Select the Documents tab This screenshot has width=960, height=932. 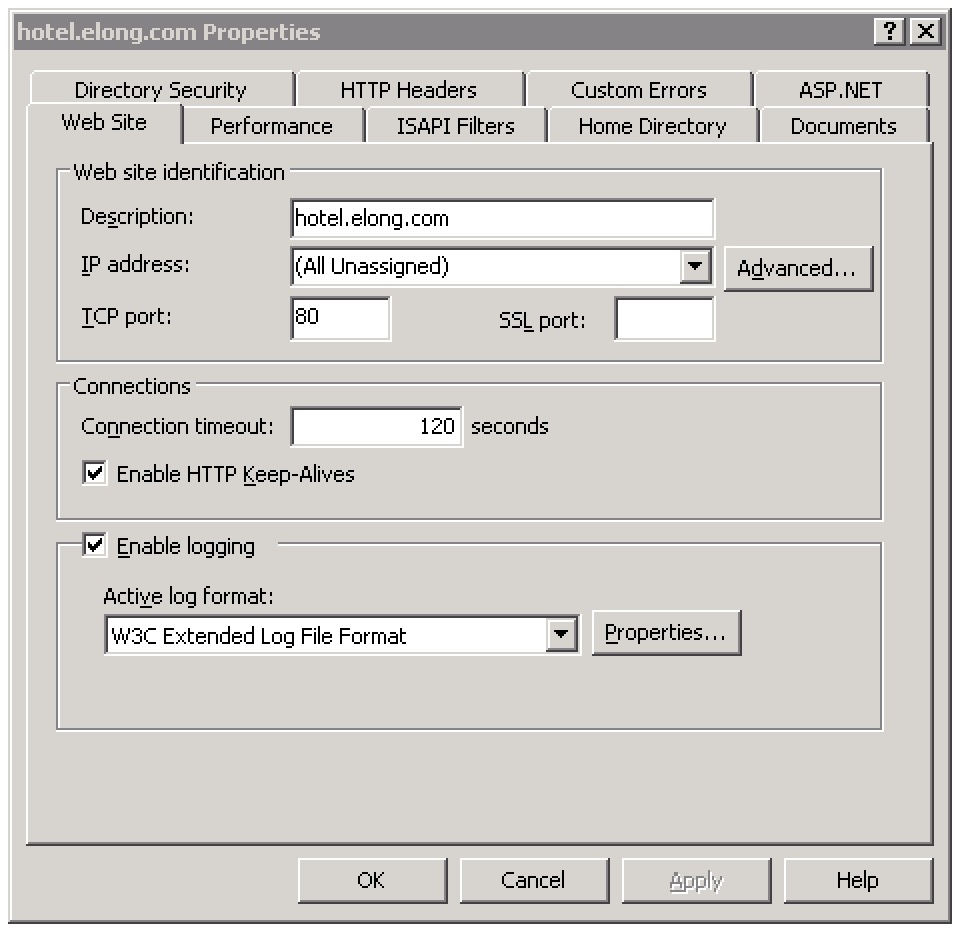tap(843, 127)
